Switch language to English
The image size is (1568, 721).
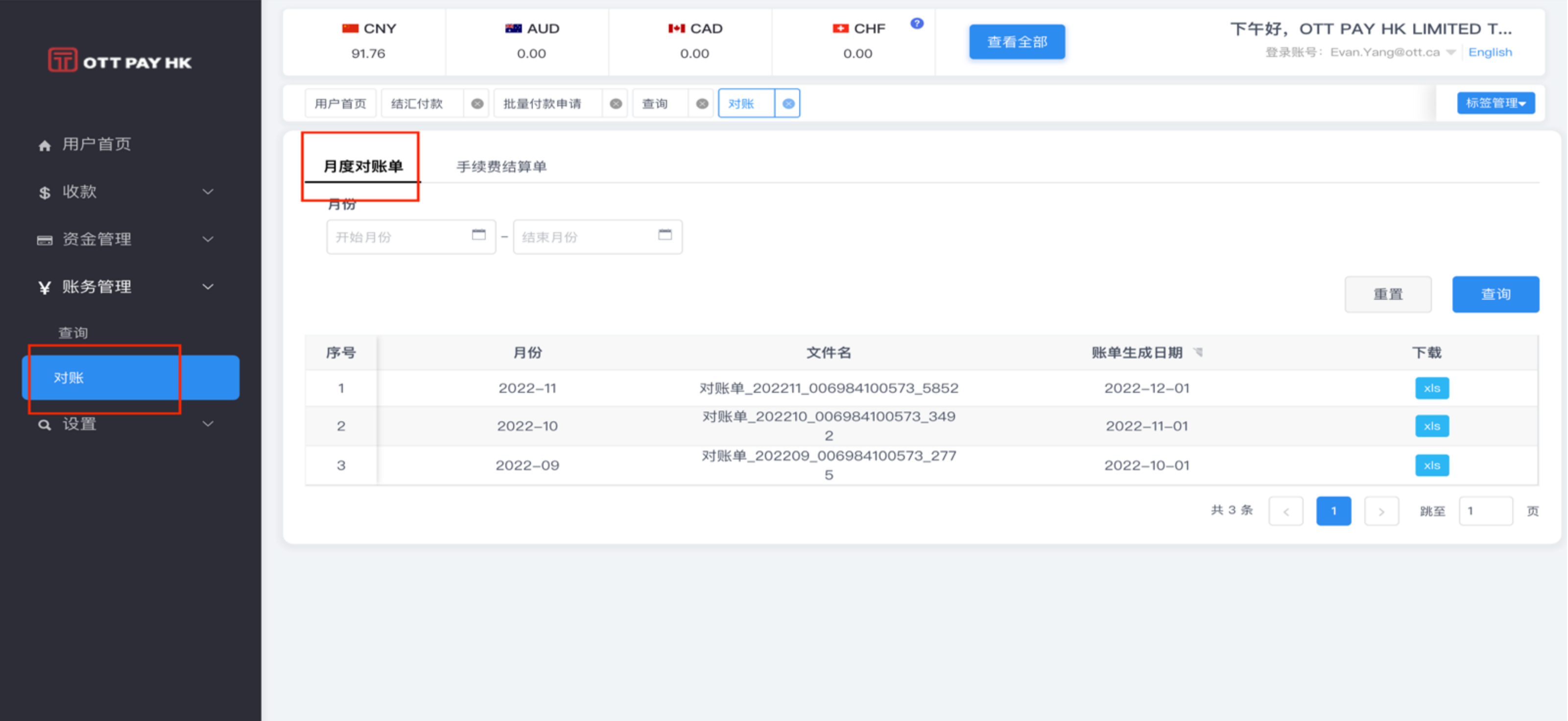click(x=1490, y=52)
